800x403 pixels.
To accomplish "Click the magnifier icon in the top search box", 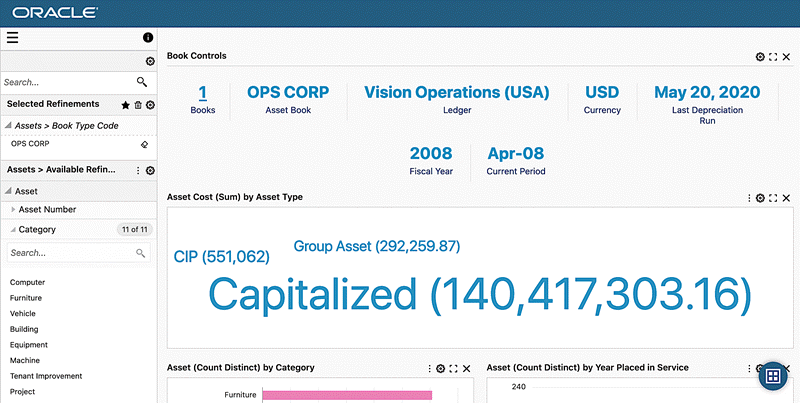I will click(x=142, y=82).
